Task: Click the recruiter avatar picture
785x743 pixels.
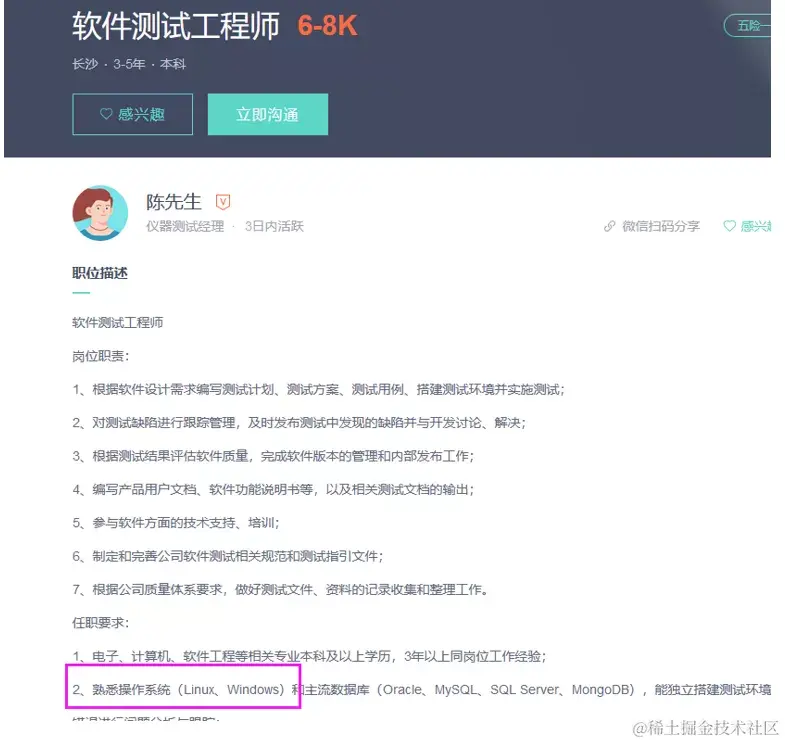Action: coord(100,213)
